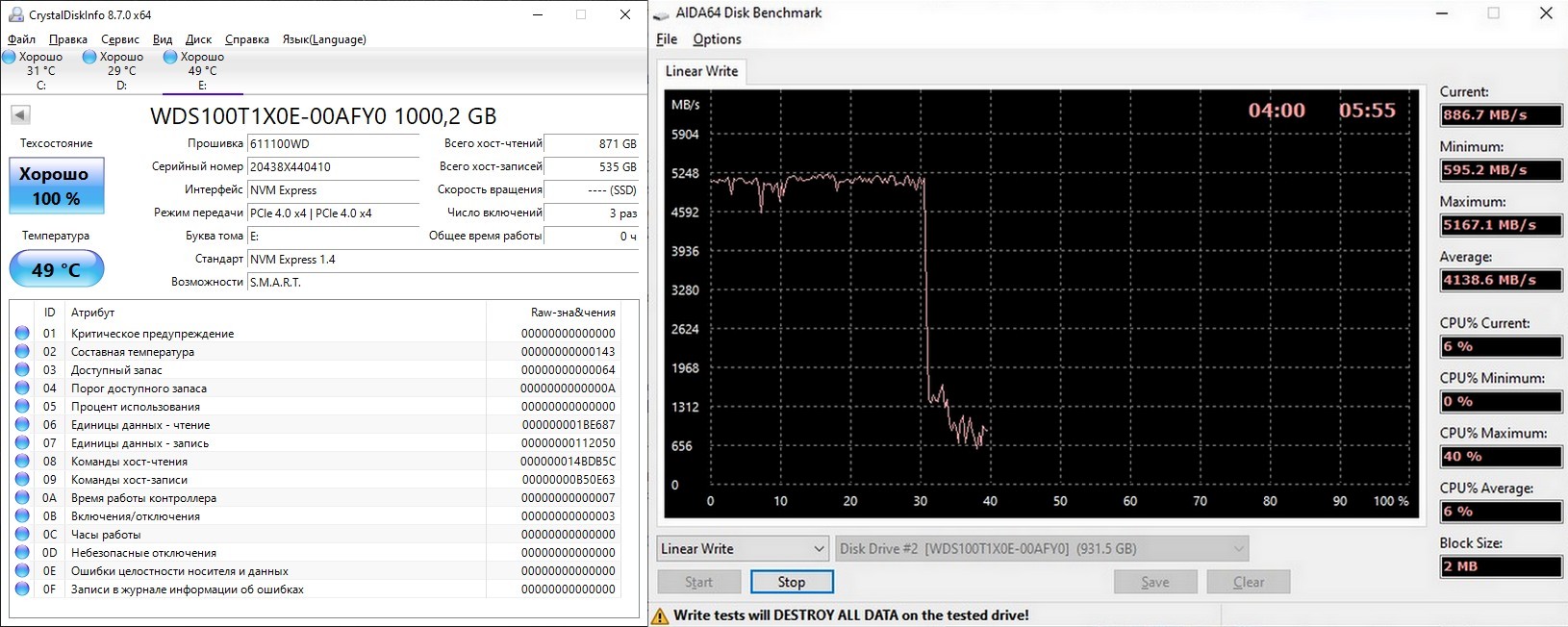Click the Block Size value 2 MB
The image size is (1568, 627).
[x=1501, y=566]
